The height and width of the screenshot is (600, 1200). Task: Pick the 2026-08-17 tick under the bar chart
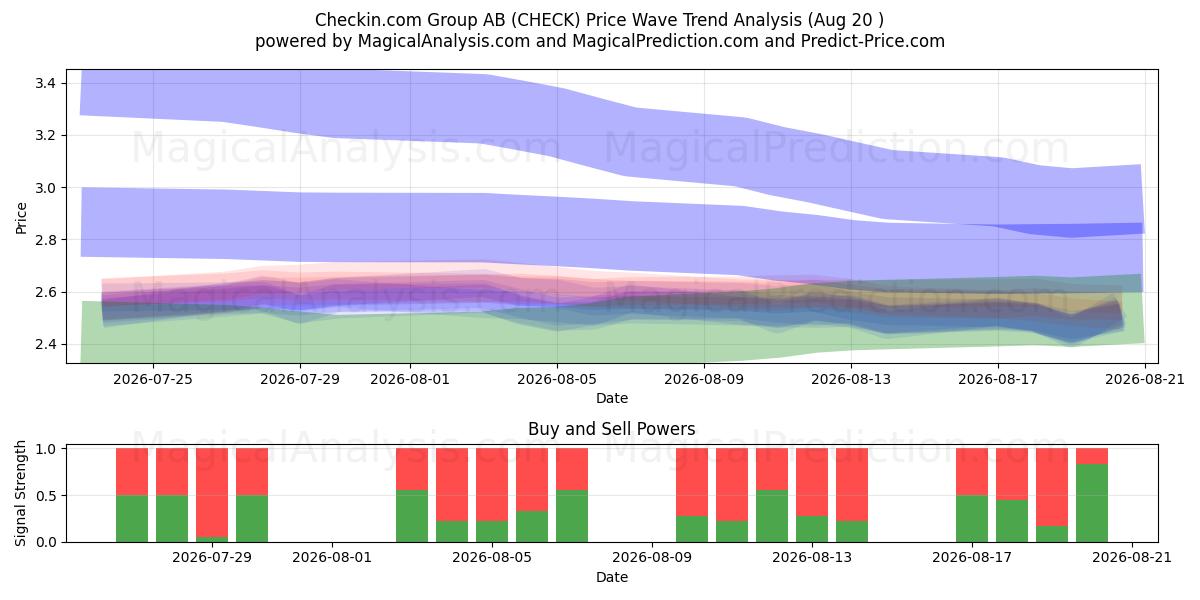click(972, 558)
